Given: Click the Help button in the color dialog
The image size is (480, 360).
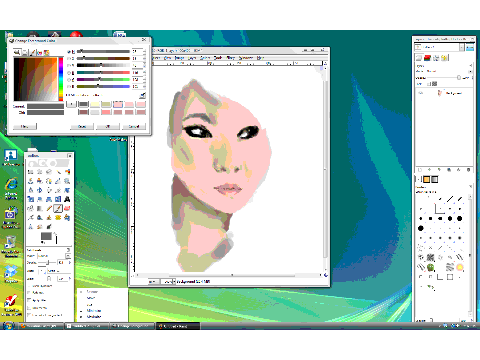Looking at the screenshot, I should tap(25, 126).
